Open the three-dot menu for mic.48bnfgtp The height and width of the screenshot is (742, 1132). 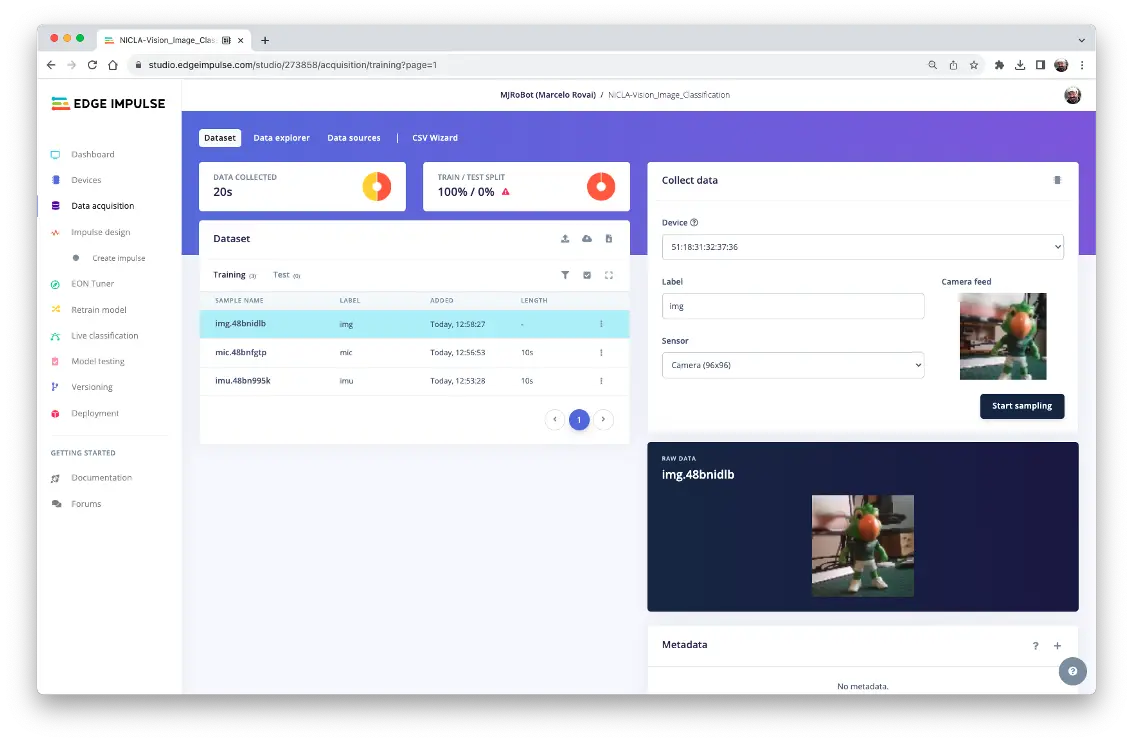tap(601, 353)
